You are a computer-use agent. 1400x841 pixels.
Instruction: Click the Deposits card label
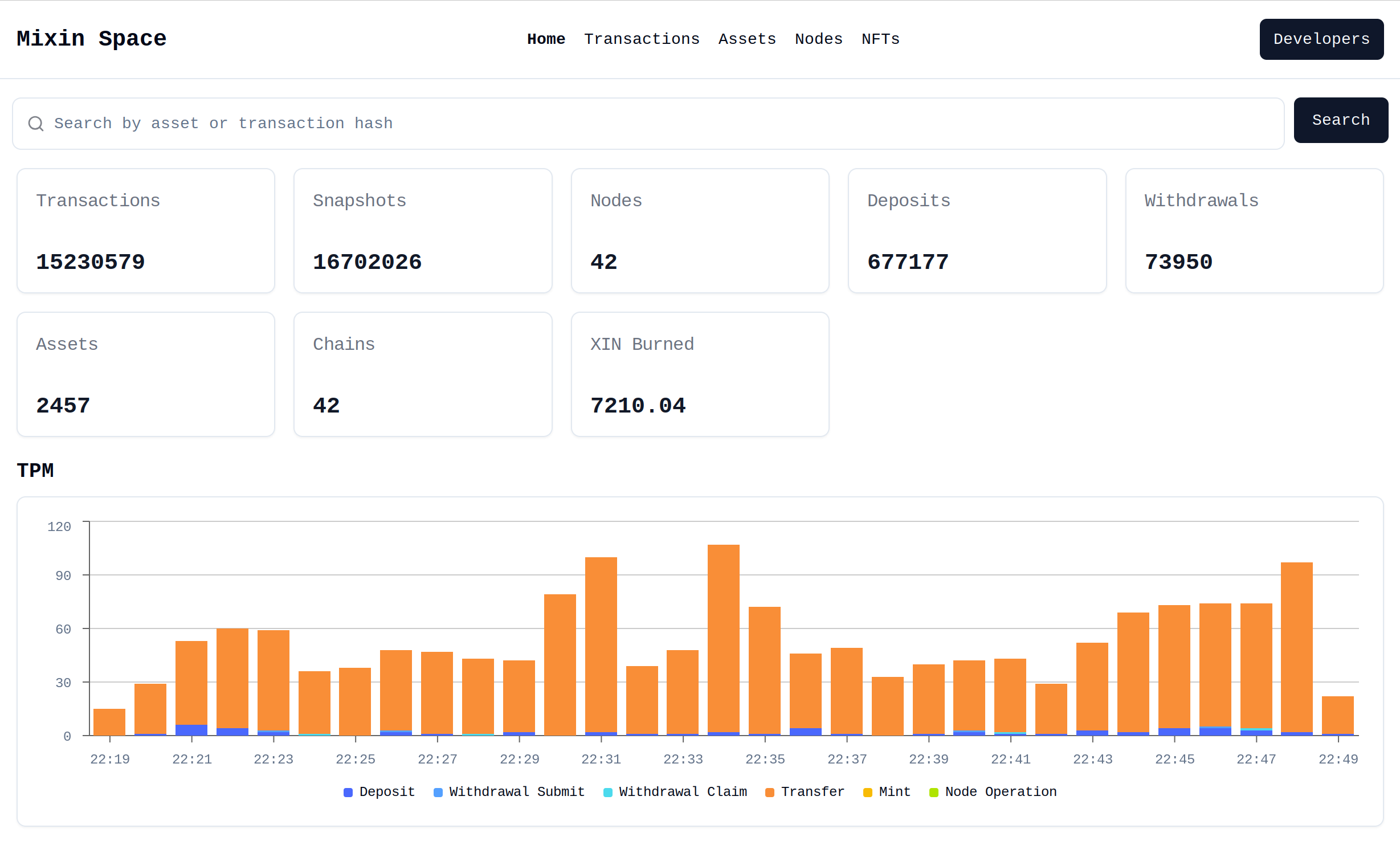point(909,201)
